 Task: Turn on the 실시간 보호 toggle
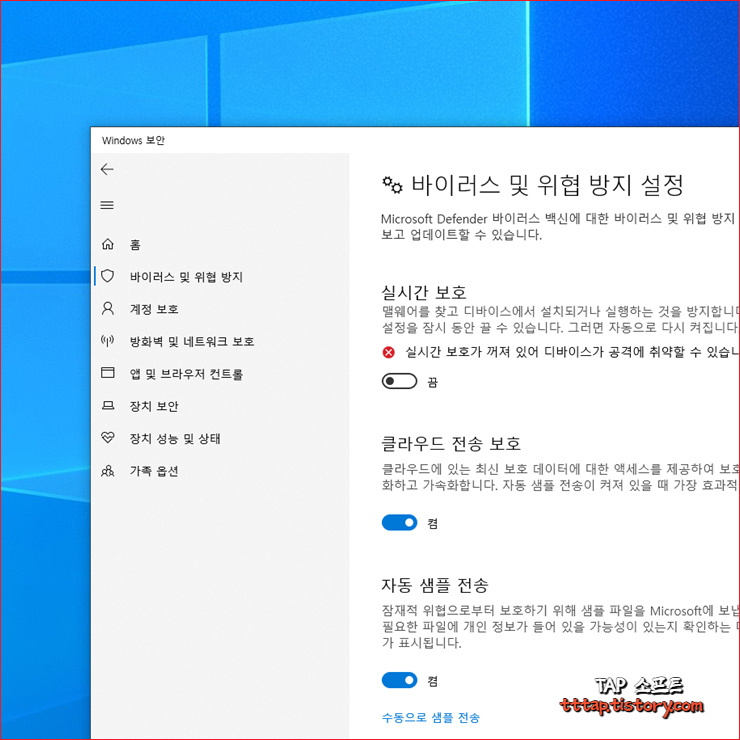tap(399, 381)
